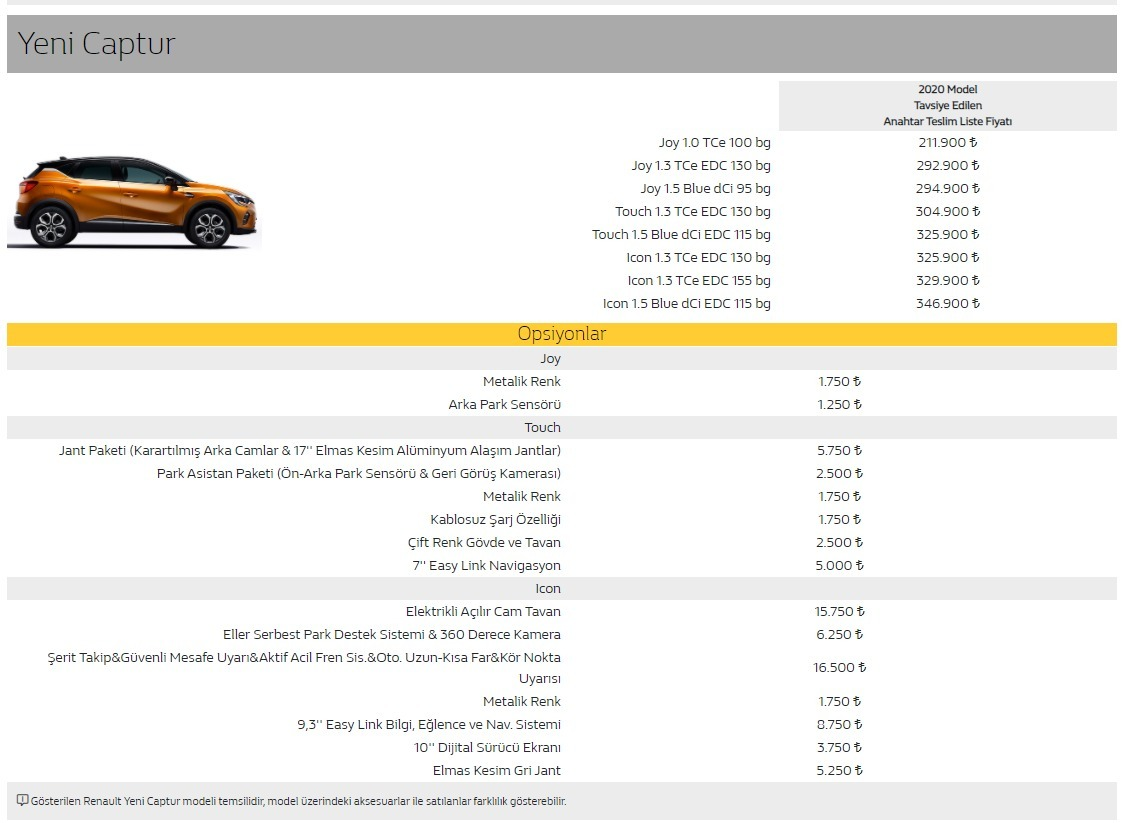This screenshot has width=1128, height=823.
Task: Click the Joy 1.5 Blue dCi 95 bg label
Action: (x=705, y=188)
